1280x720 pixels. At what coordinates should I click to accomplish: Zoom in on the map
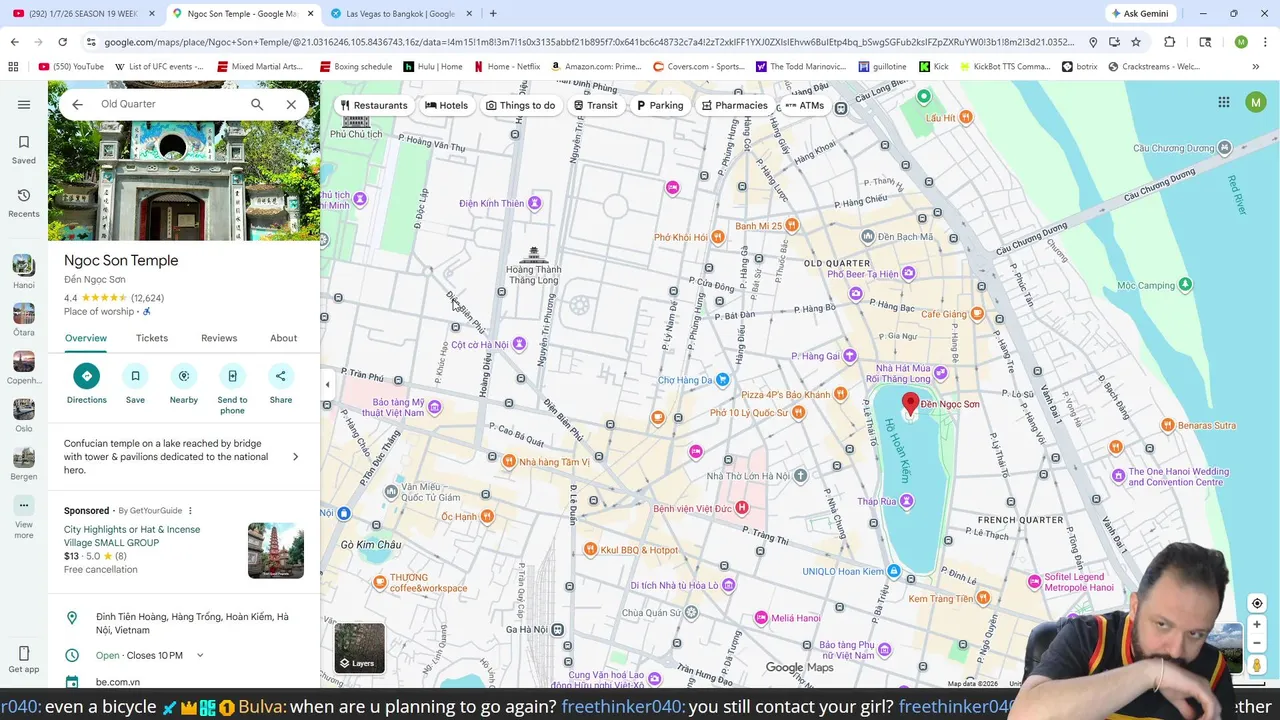point(1257,625)
